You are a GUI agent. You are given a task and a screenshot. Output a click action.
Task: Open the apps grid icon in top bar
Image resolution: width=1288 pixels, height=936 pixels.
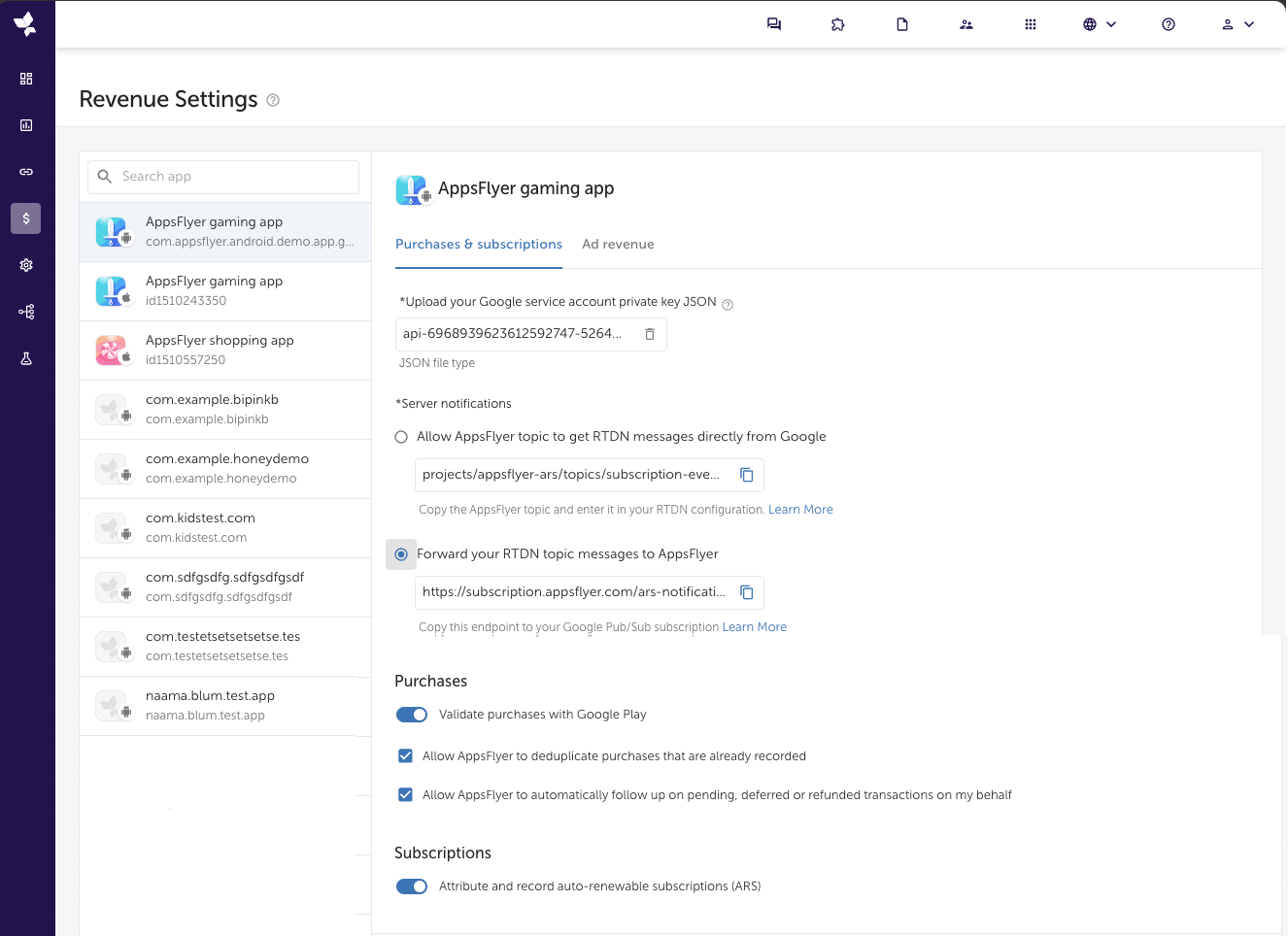[1031, 24]
